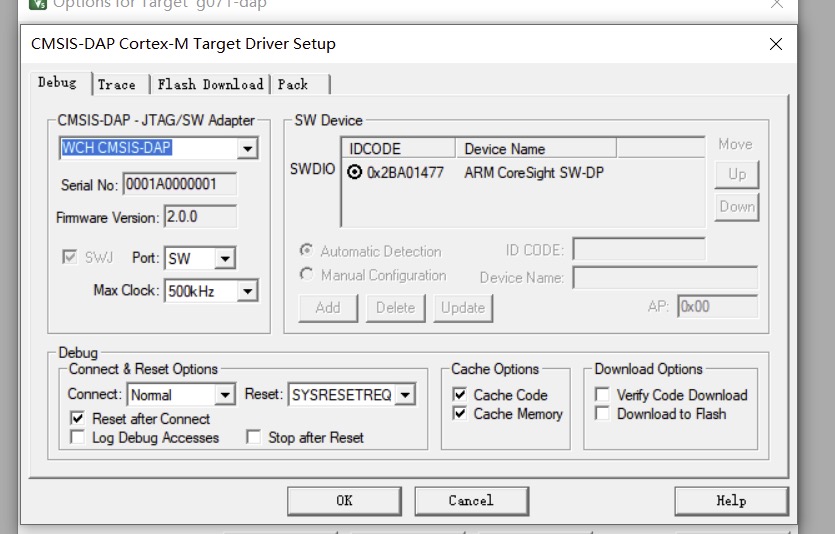Close the CMSIS-DAP Target Driver Setup dialog
Image resolution: width=835 pixels, height=534 pixels.
click(776, 44)
